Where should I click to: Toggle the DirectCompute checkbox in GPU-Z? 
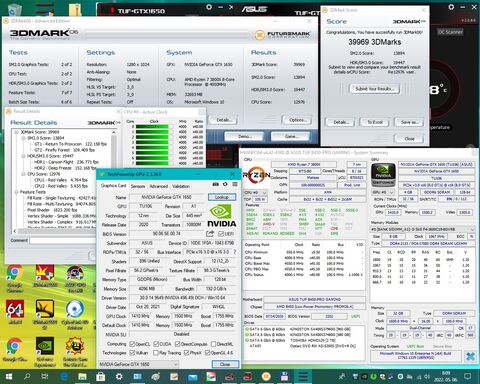(178, 344)
